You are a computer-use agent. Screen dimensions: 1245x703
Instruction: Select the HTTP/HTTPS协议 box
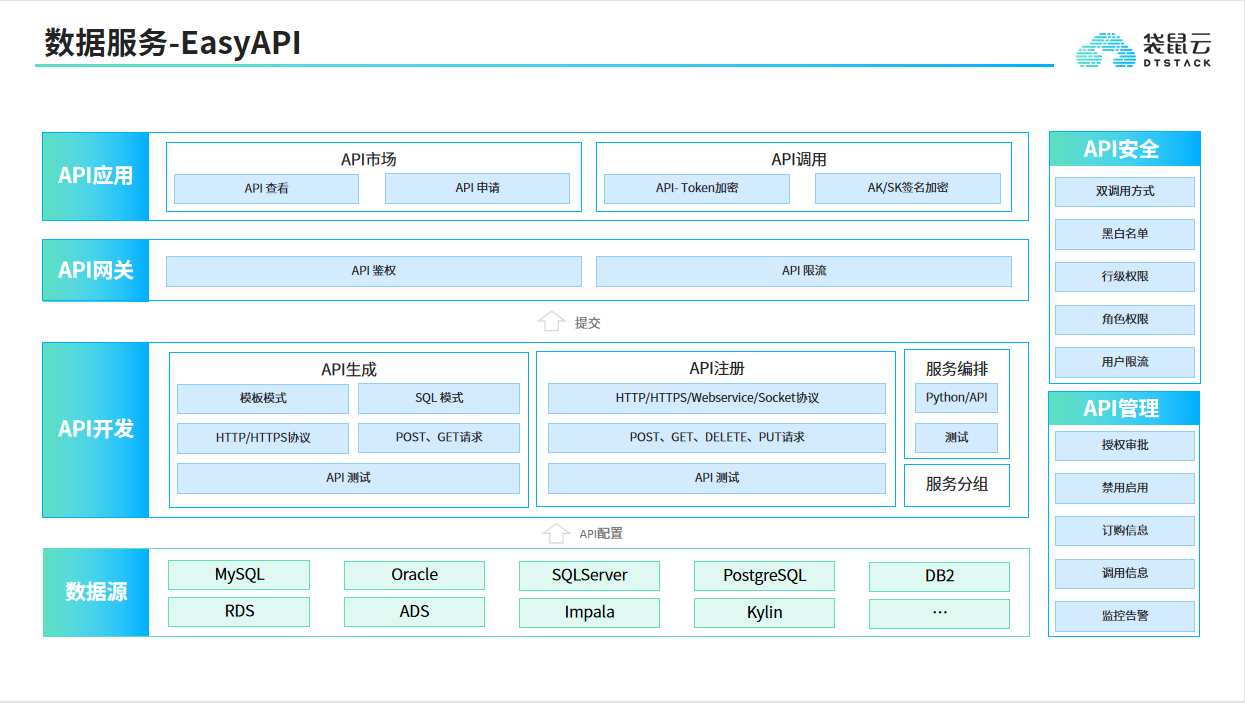[263, 438]
